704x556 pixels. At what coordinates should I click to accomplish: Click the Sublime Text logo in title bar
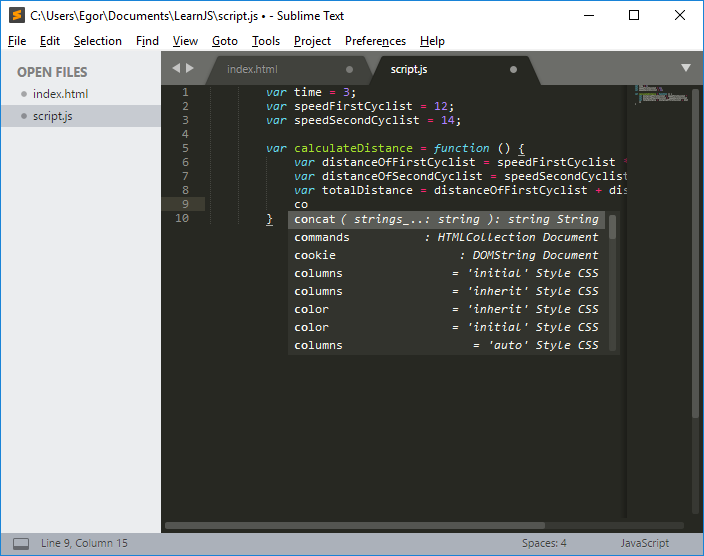16,15
